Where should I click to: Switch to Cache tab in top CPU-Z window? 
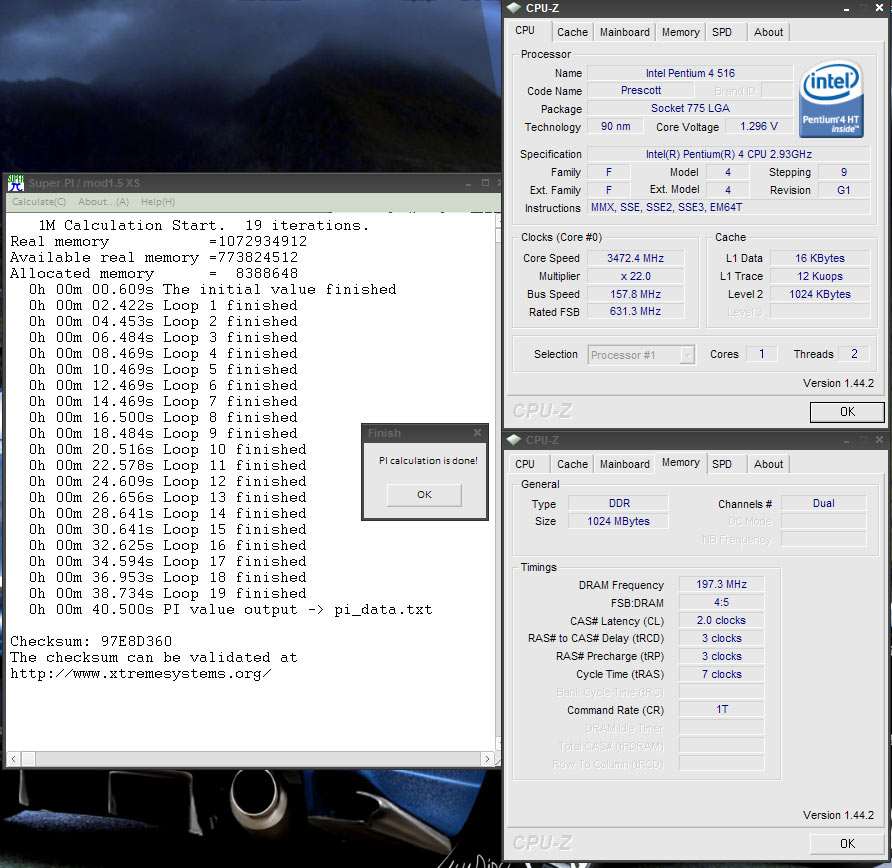pyautogui.click(x=572, y=32)
